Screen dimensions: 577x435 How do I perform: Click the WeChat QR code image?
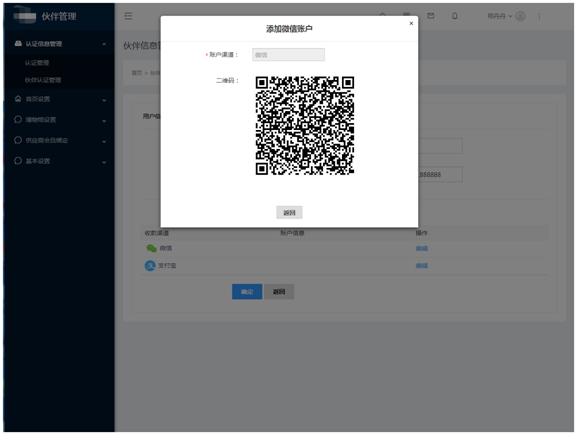[x=305, y=125]
